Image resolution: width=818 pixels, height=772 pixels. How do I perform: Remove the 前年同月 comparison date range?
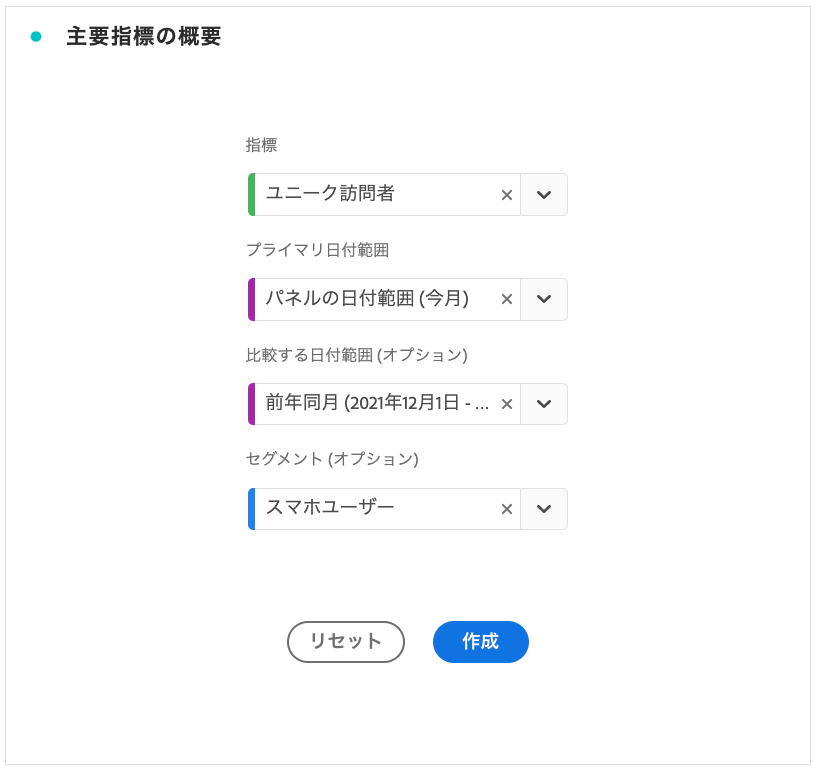[x=507, y=404]
